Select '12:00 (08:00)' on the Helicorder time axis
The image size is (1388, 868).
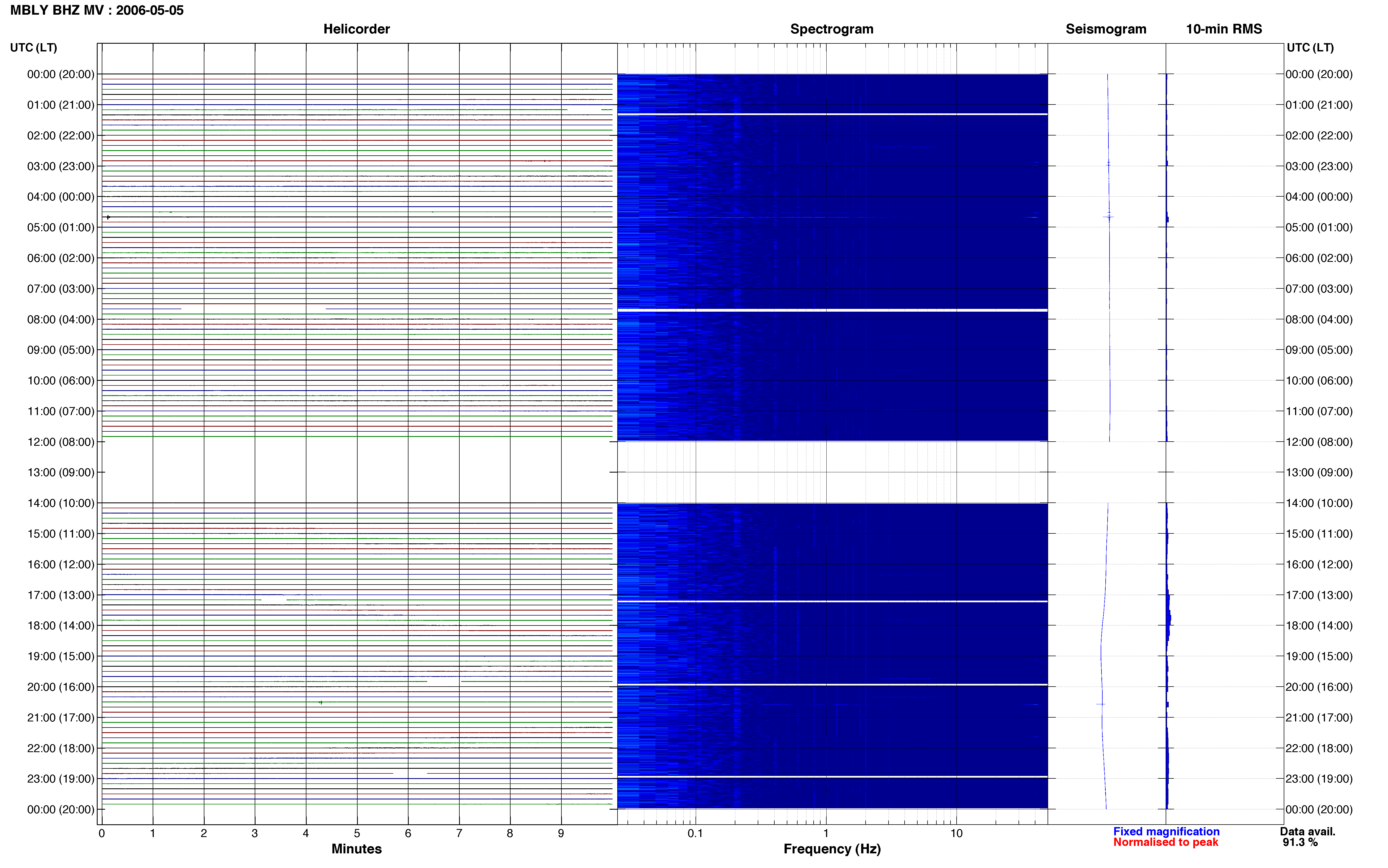pos(60,442)
